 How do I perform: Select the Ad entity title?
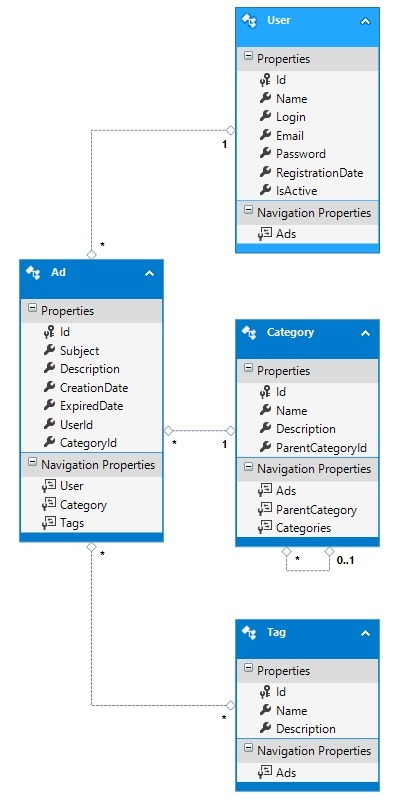(x=58, y=272)
